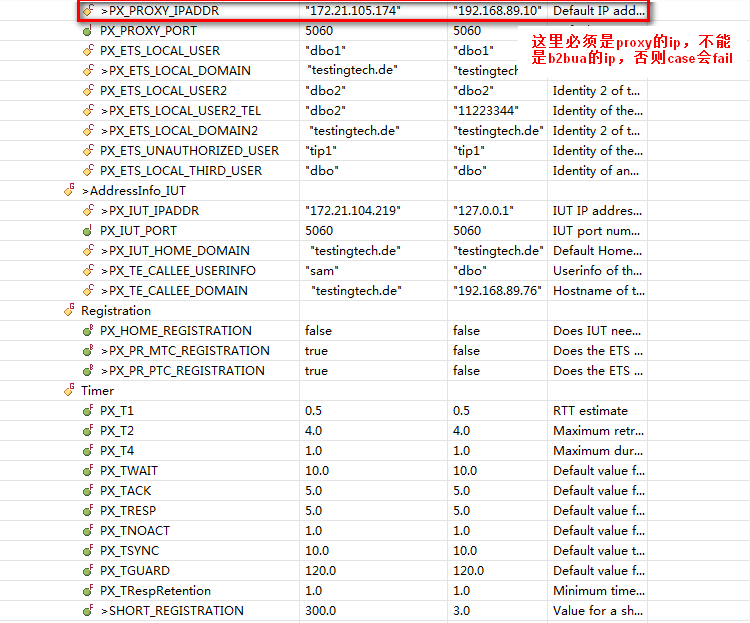Image resolution: width=750 pixels, height=623 pixels.
Task: Select the AddressInfo_IUT tree group
Action: [133, 191]
